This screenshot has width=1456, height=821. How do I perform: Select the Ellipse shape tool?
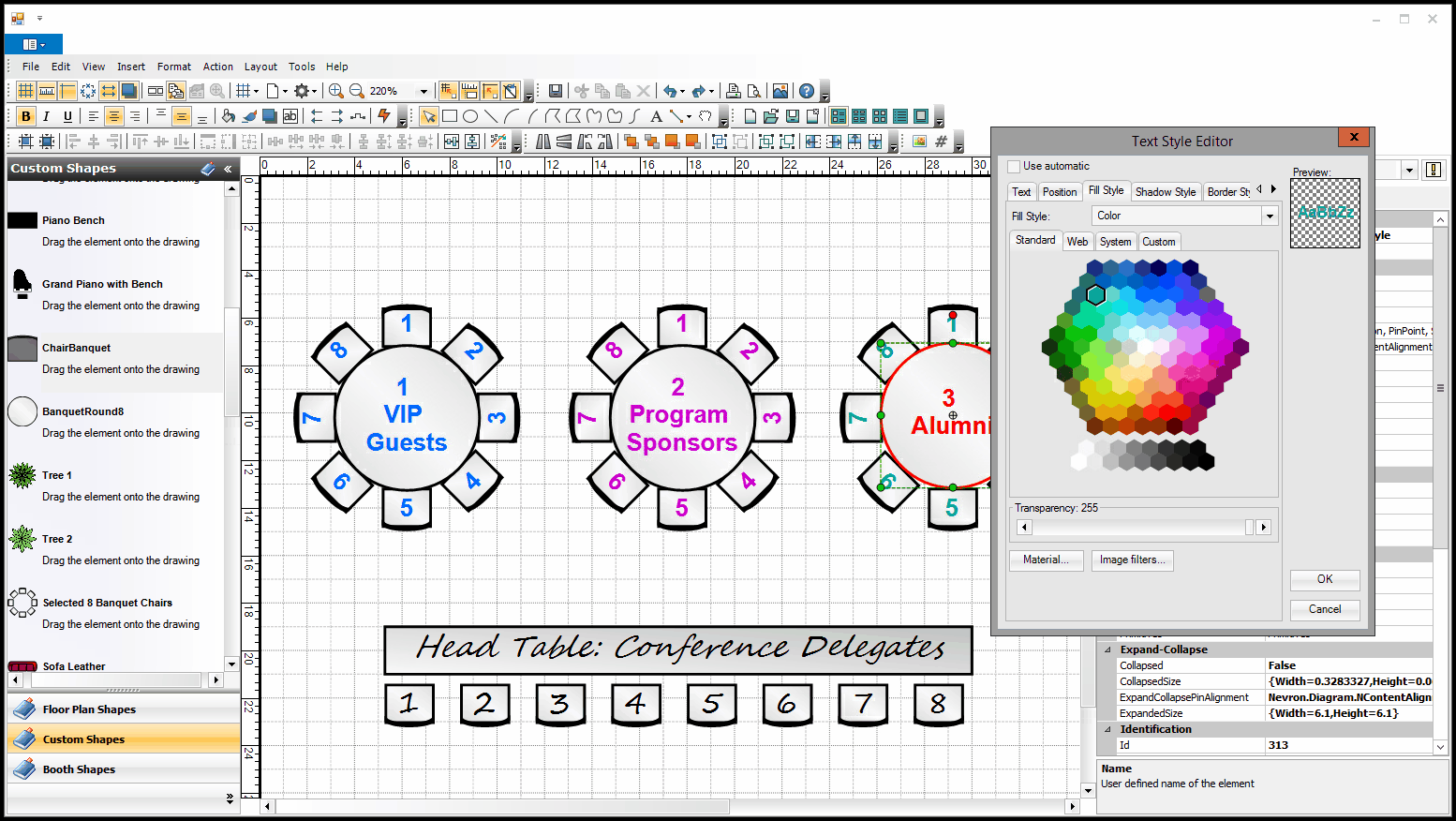coord(469,116)
